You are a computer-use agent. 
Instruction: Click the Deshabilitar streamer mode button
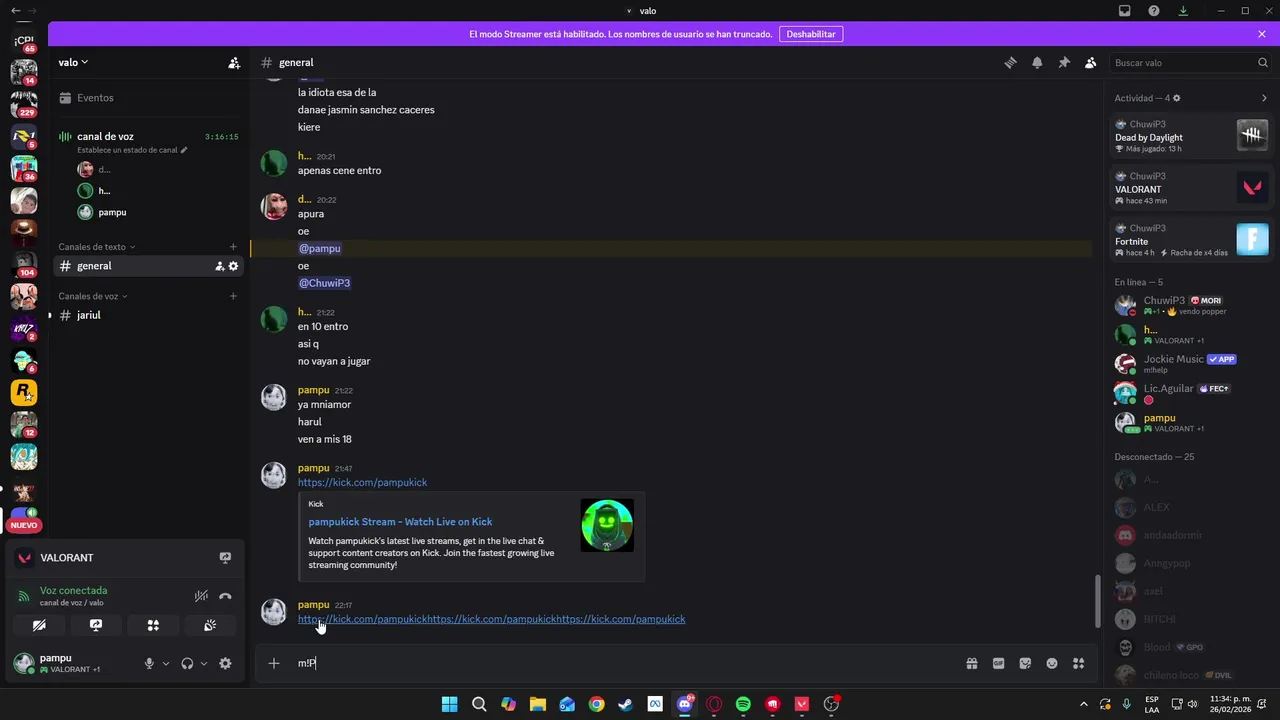coord(810,34)
